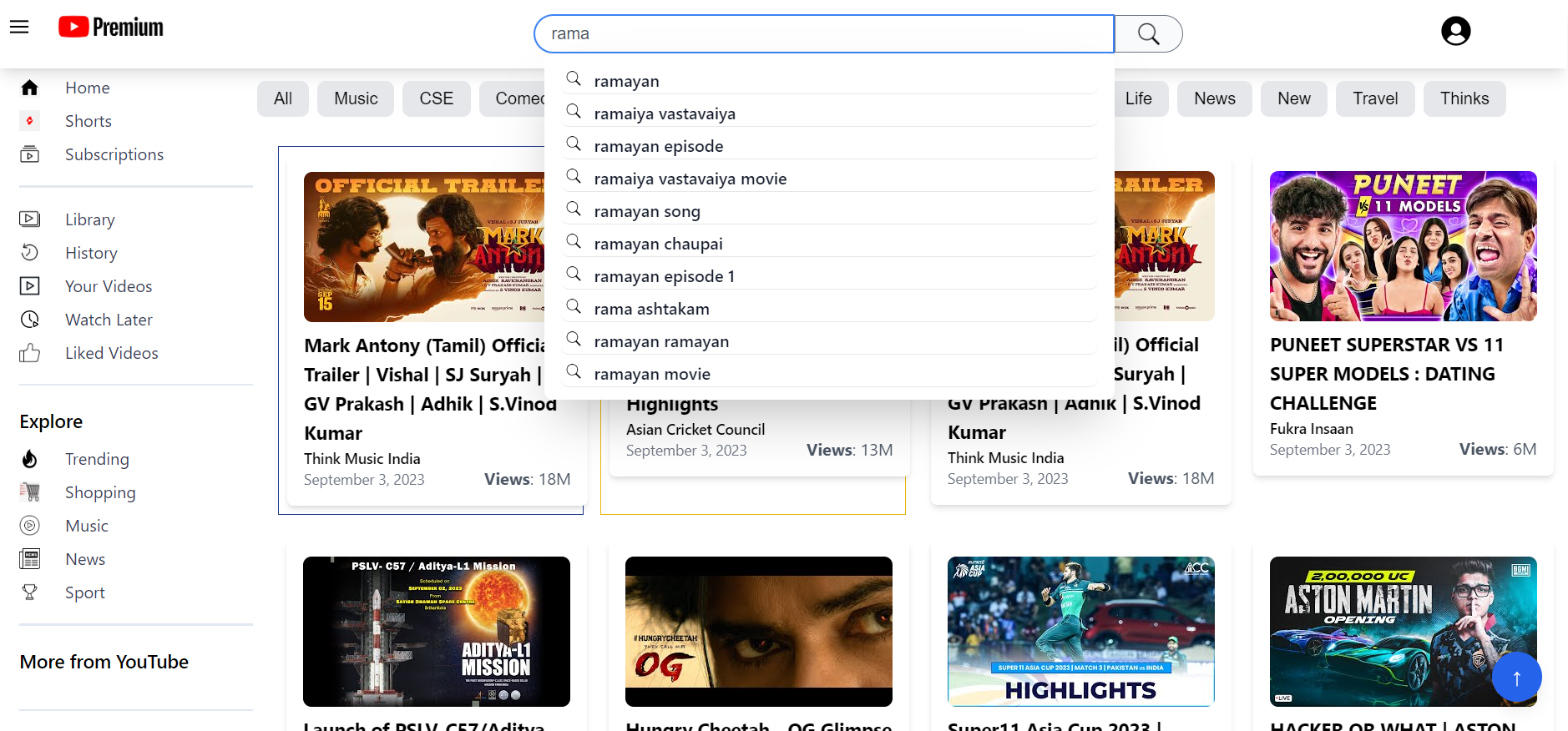Click the YouTube Premium logo
This screenshot has width=1568, height=731.
coord(111,28)
